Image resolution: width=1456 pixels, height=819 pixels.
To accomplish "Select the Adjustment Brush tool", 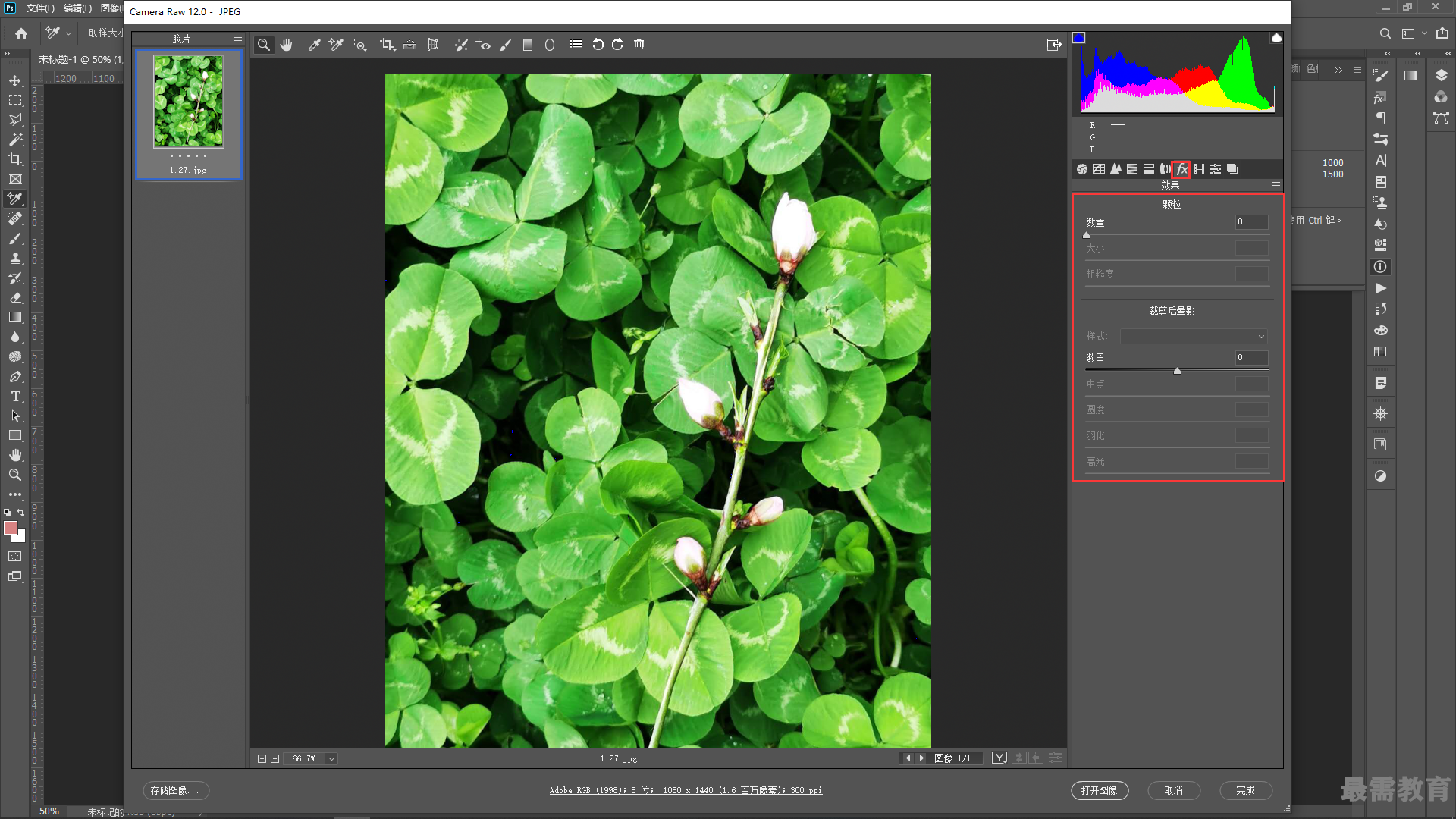I will [x=506, y=45].
